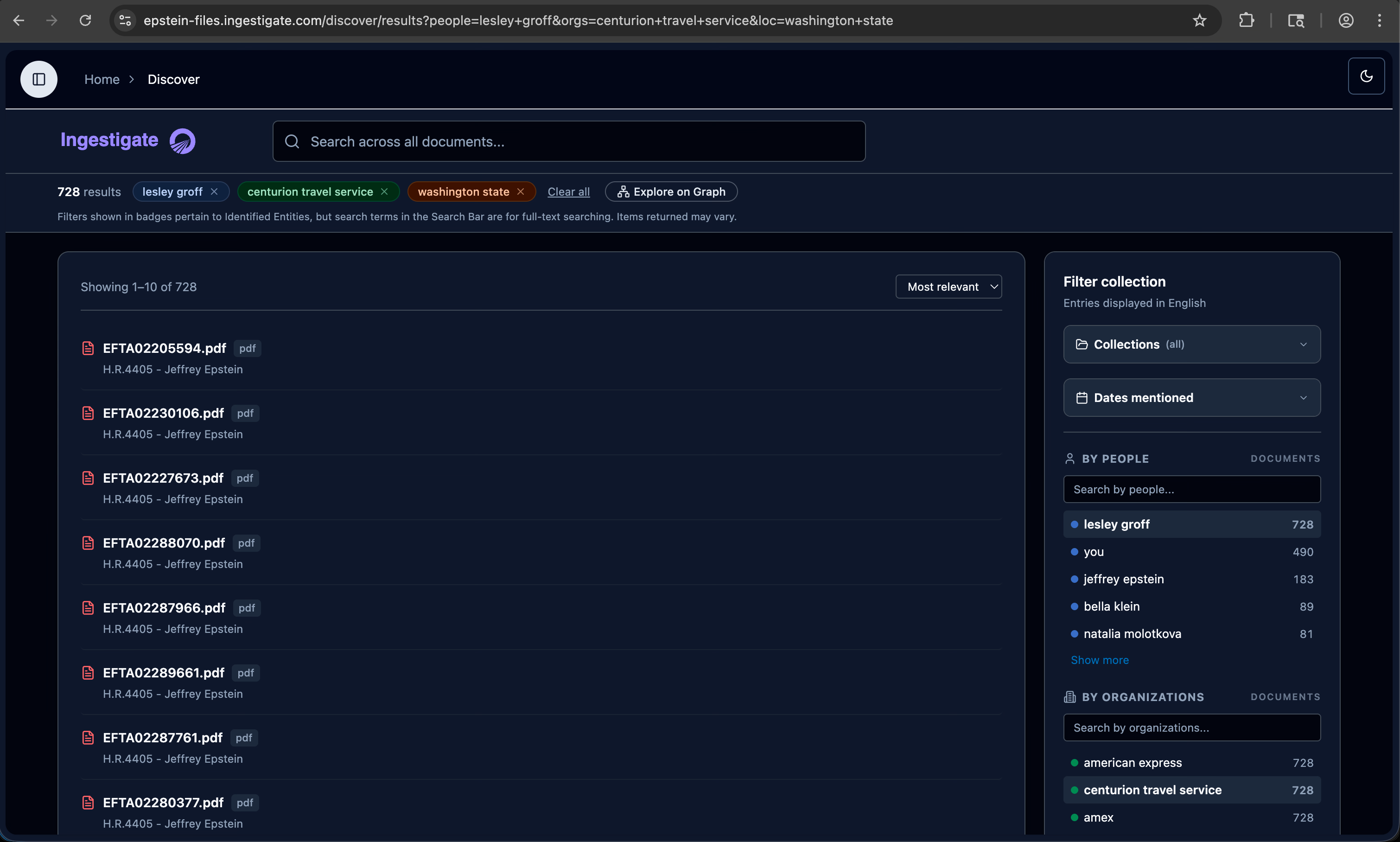The height and width of the screenshot is (842, 1400).
Task: Click the By Organizations building icon
Action: (x=1069, y=697)
